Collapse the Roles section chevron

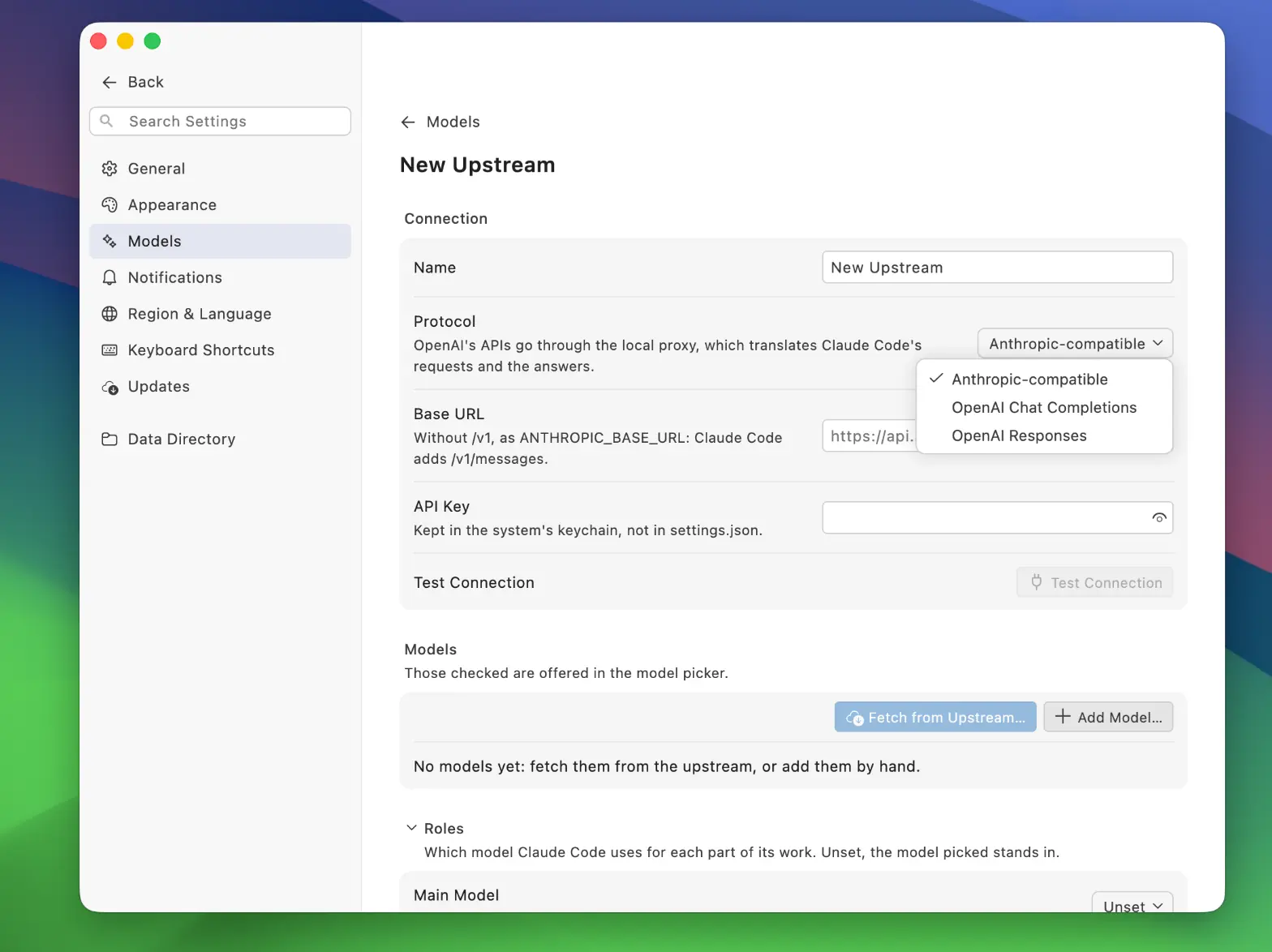(411, 828)
